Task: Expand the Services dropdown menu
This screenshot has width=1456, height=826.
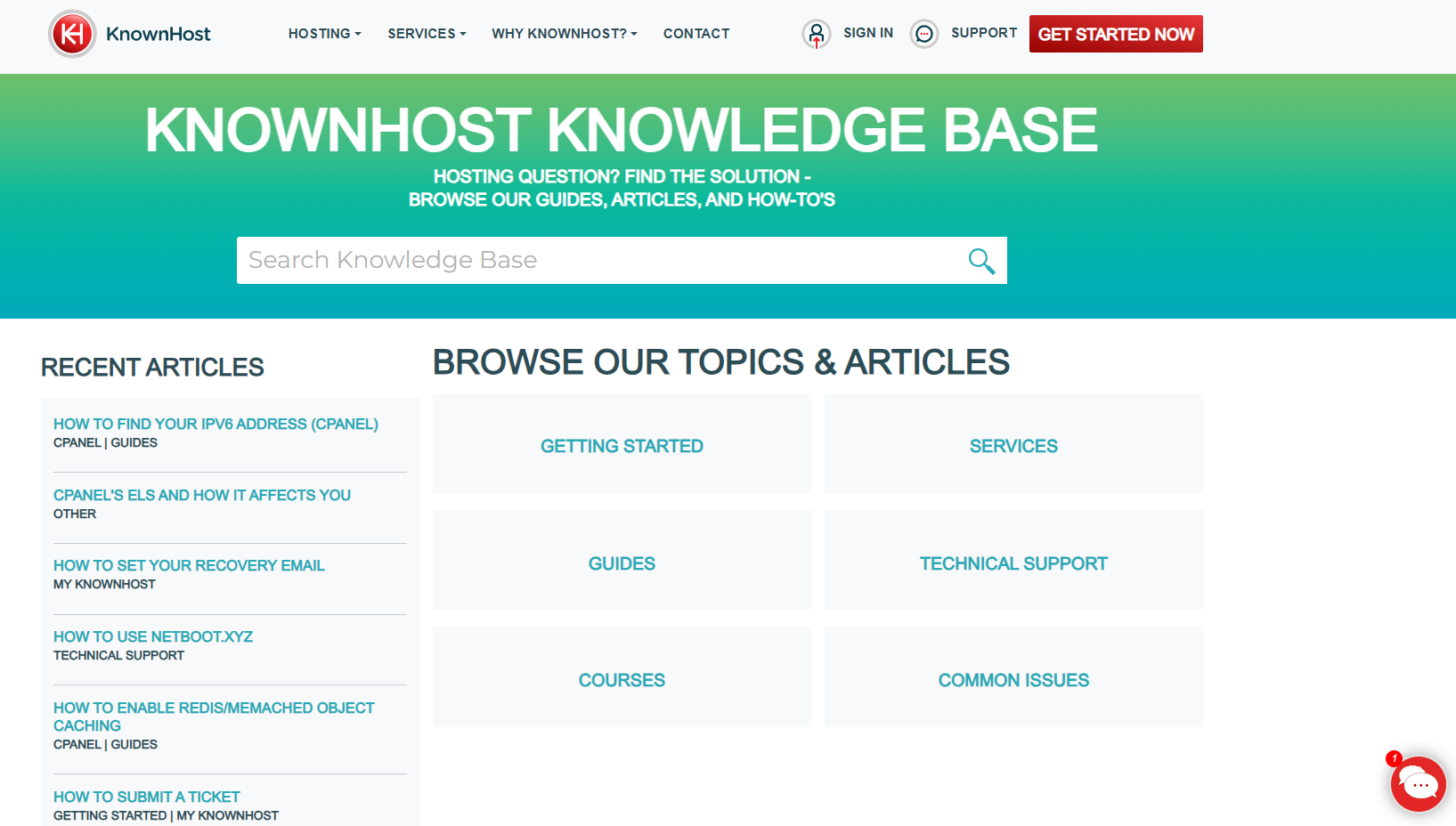Action: tap(427, 34)
